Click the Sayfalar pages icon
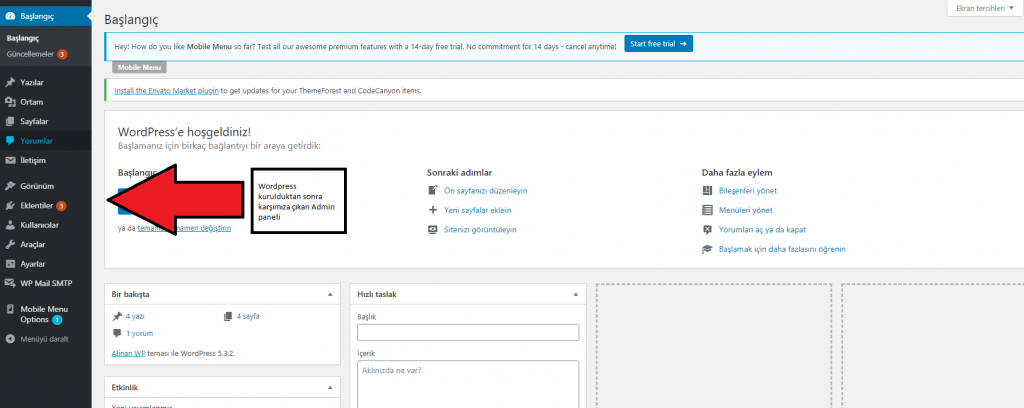This screenshot has height=408, width=1024. [x=10, y=121]
